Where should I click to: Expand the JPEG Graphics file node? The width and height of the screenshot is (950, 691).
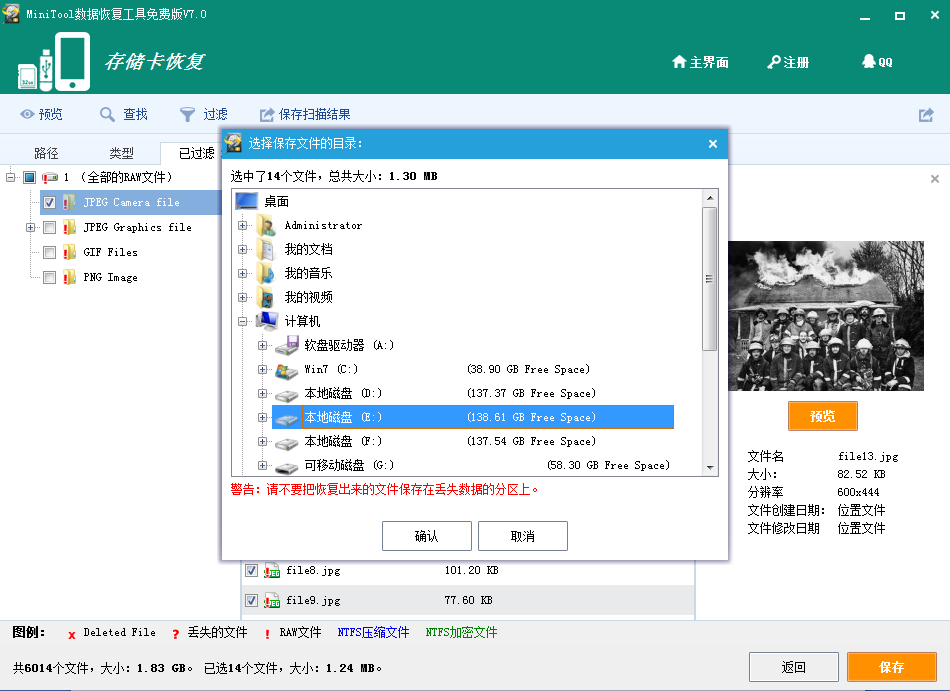tap(30, 227)
